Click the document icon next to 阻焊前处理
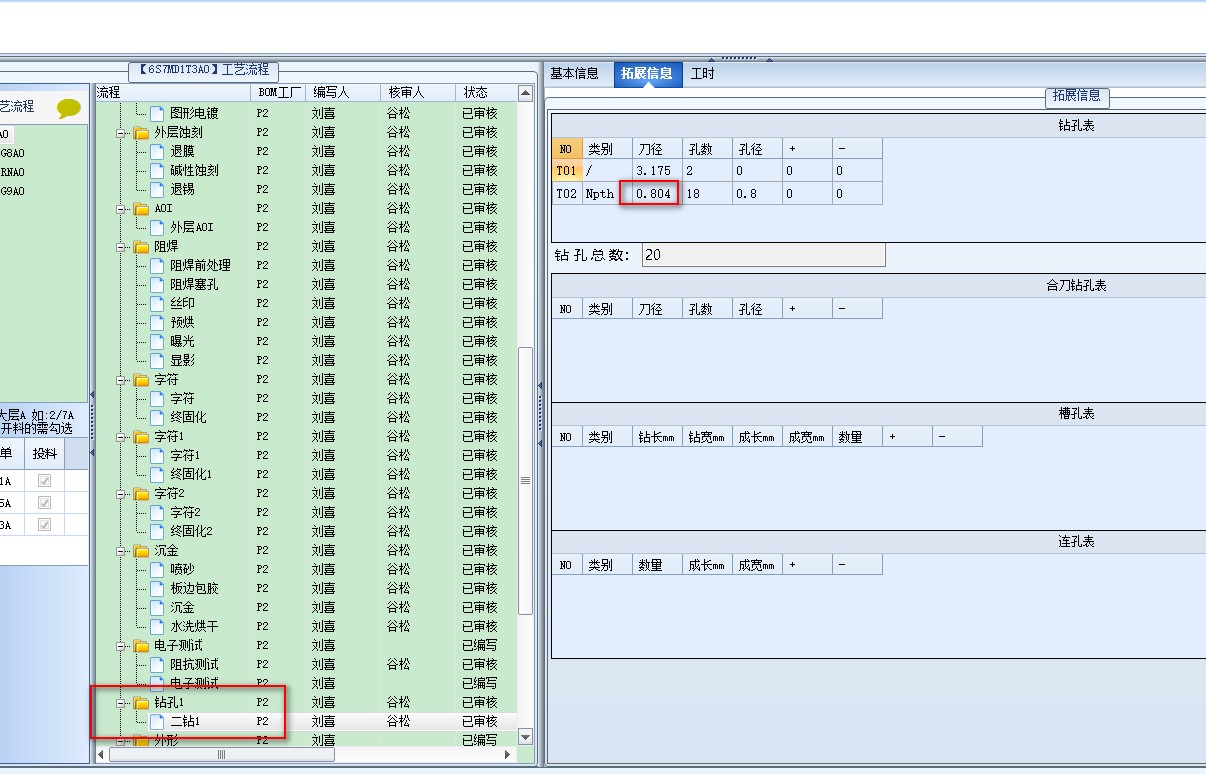Viewport: 1206px width, 774px height. point(157,265)
